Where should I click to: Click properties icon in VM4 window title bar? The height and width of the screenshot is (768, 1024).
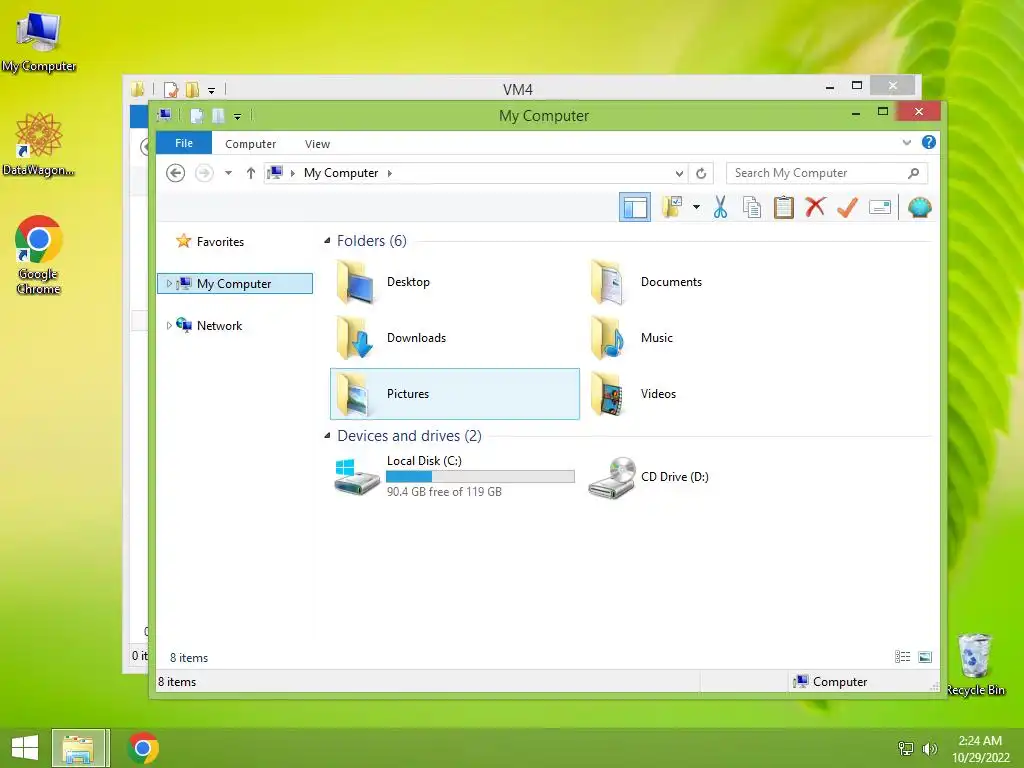171,89
